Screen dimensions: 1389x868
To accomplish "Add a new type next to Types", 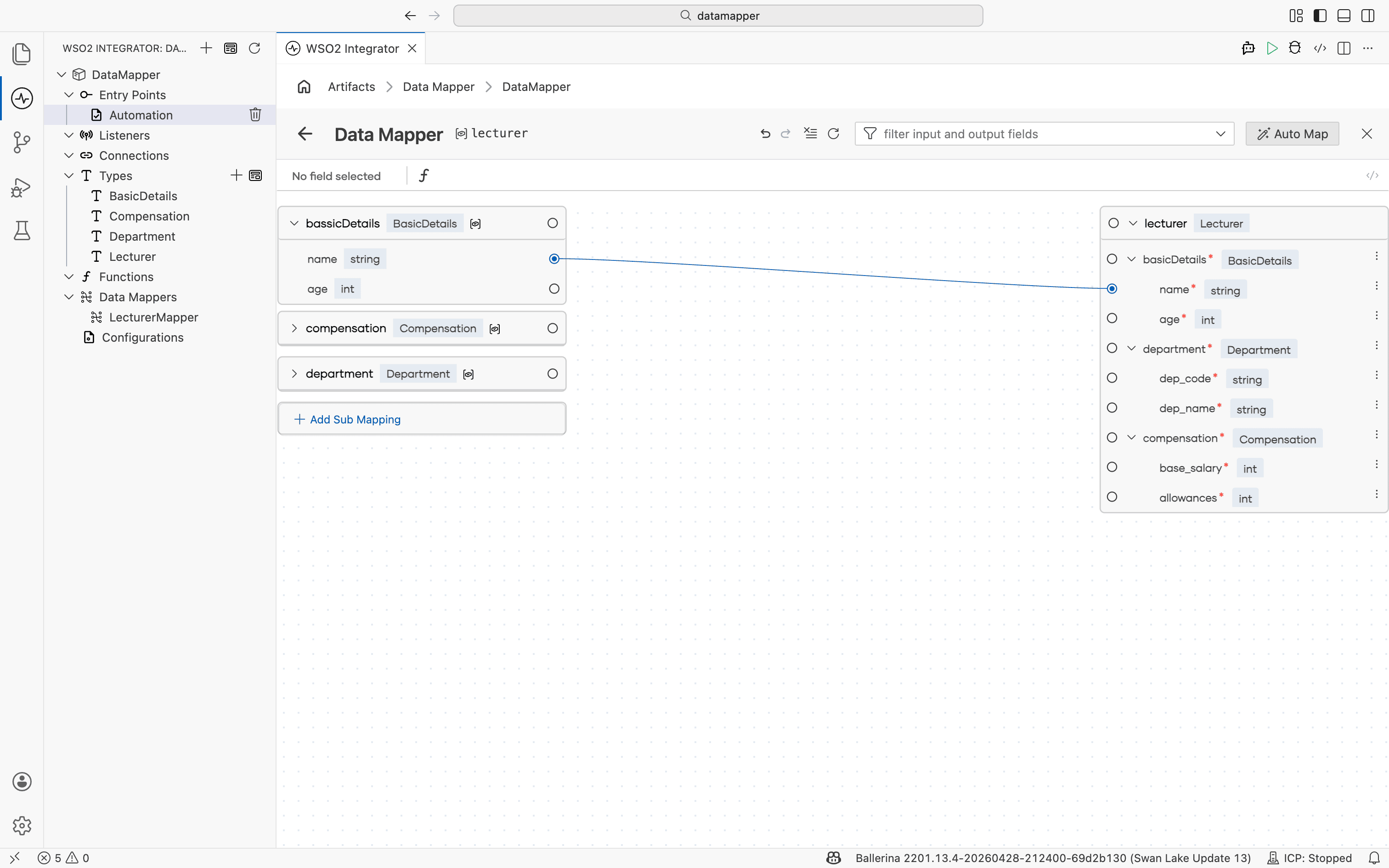I will pyautogui.click(x=236, y=175).
